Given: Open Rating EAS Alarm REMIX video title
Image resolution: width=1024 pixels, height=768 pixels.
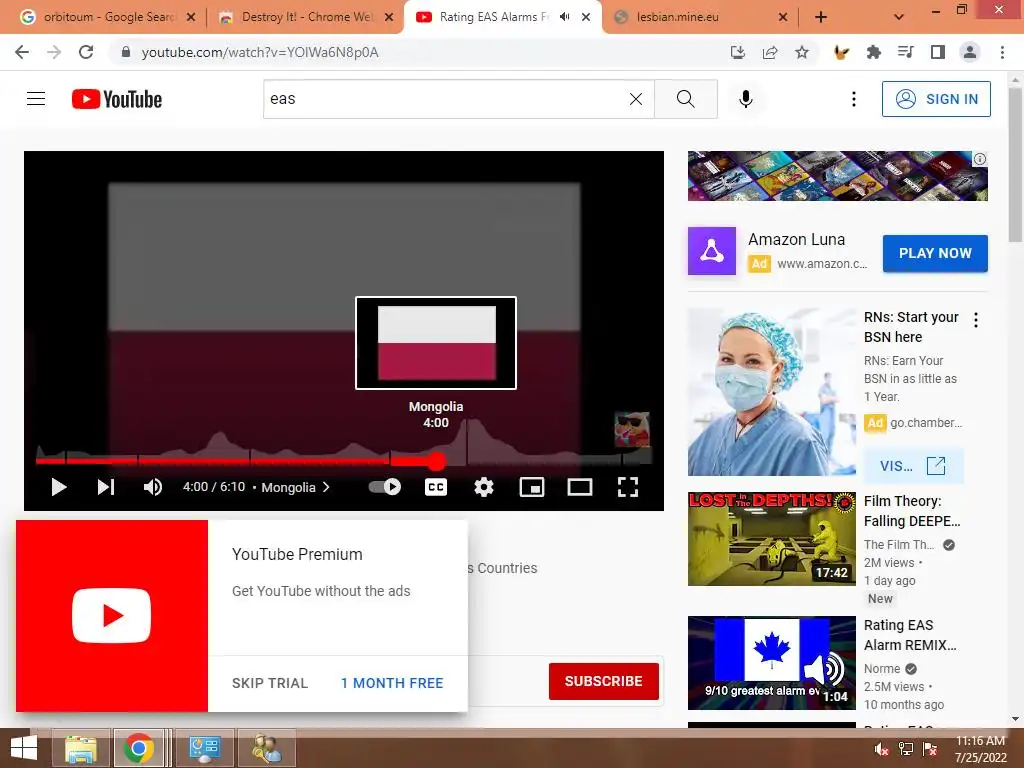Looking at the screenshot, I should [910, 635].
